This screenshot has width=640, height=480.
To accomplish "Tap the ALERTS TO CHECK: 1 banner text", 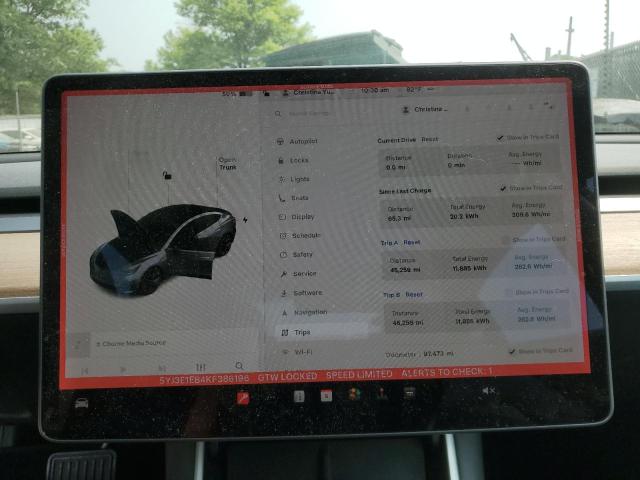I will point(447,372).
